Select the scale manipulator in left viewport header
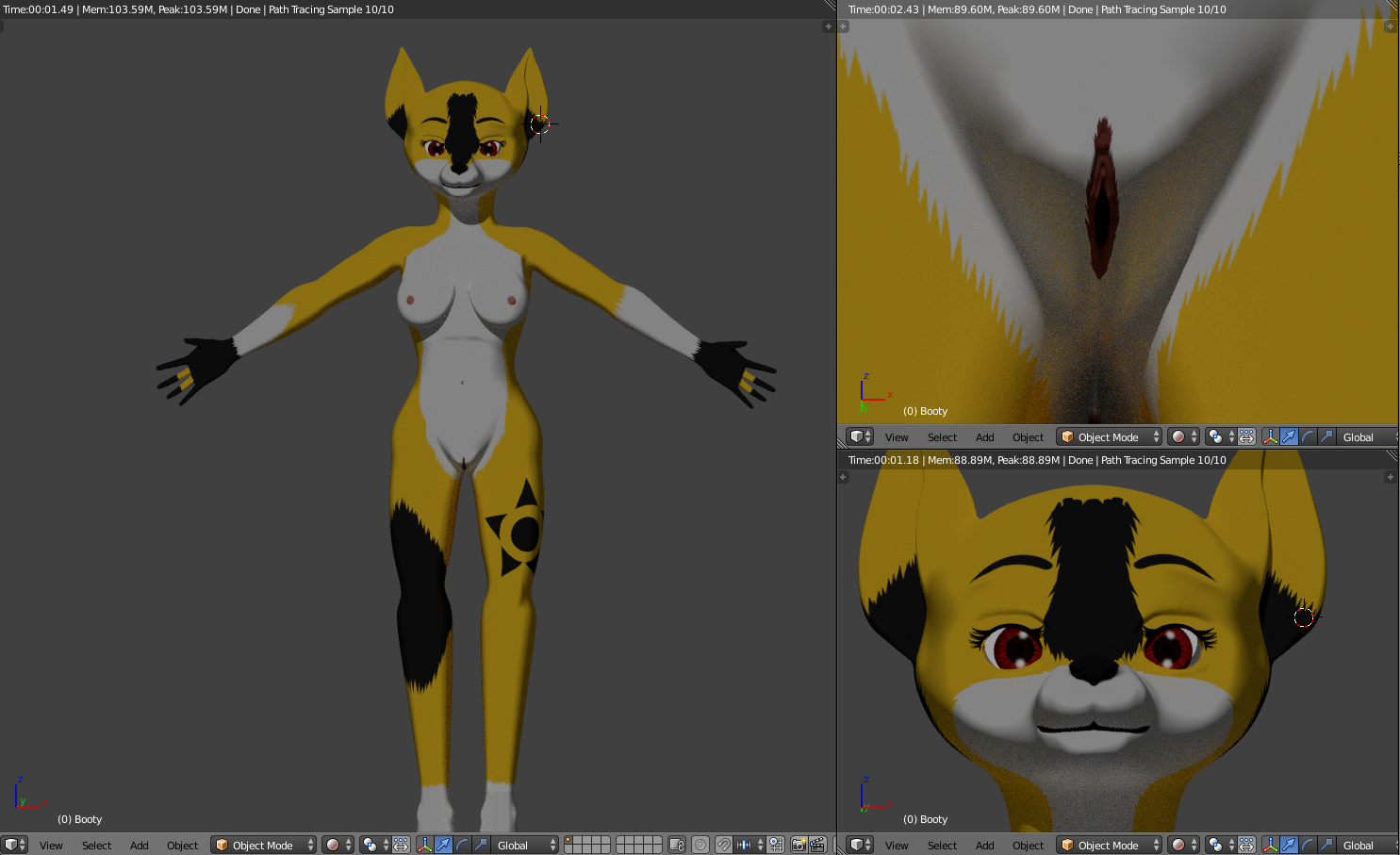The height and width of the screenshot is (855, 1400). point(481,845)
